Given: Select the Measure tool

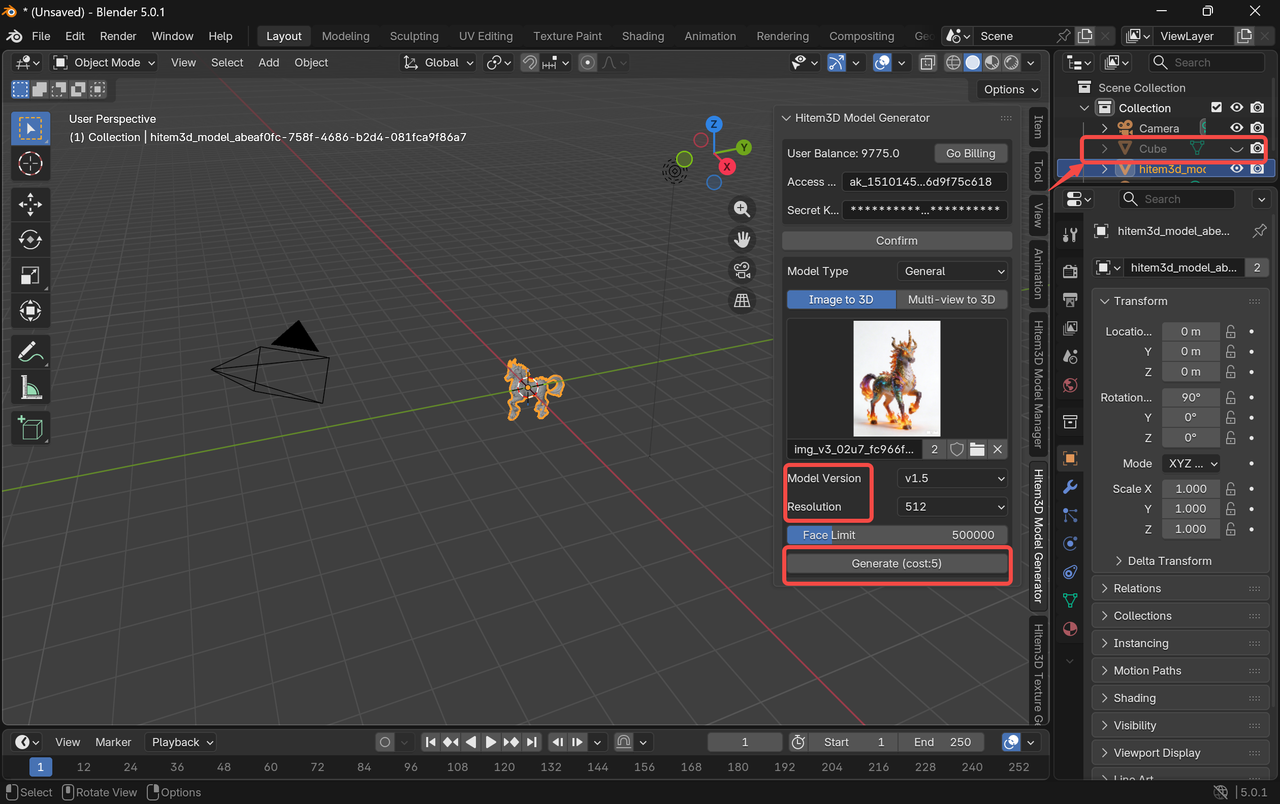Looking at the screenshot, I should point(30,390).
